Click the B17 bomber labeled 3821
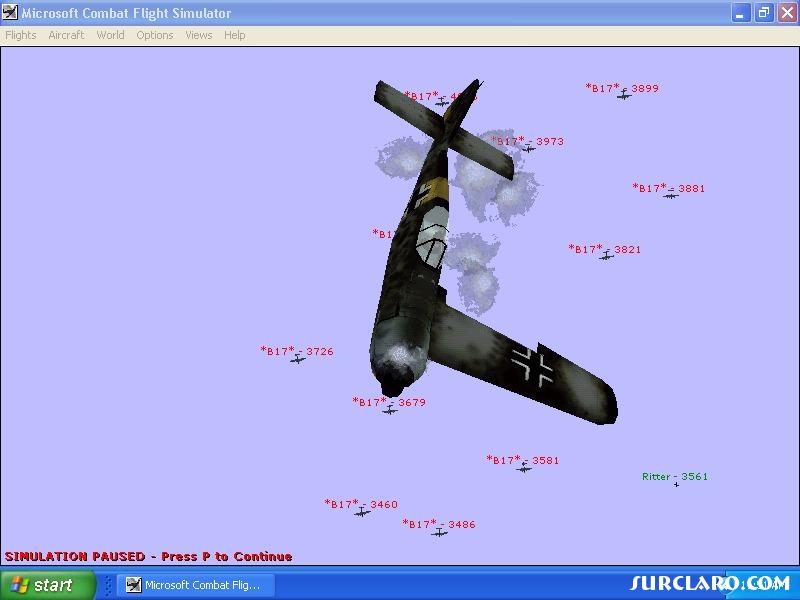Viewport: 800px width, 600px height. coord(606,256)
